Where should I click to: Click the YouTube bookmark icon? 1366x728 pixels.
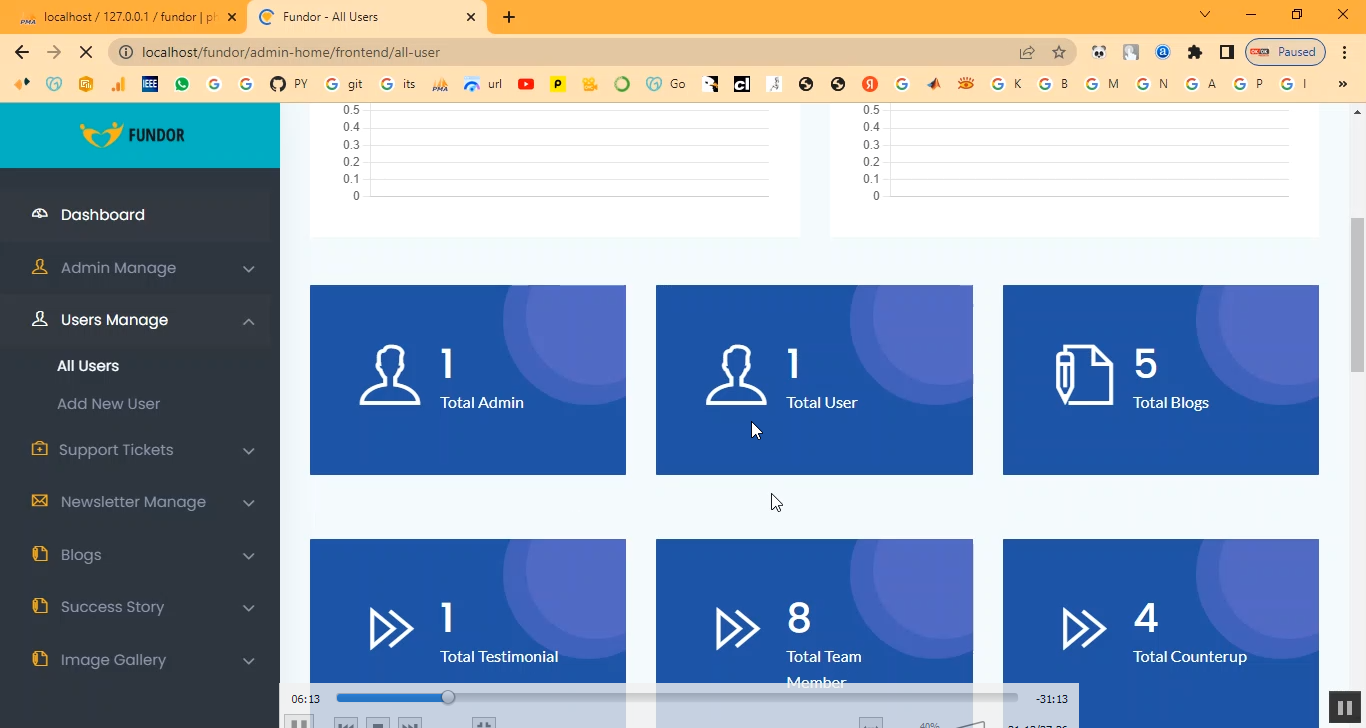point(526,85)
